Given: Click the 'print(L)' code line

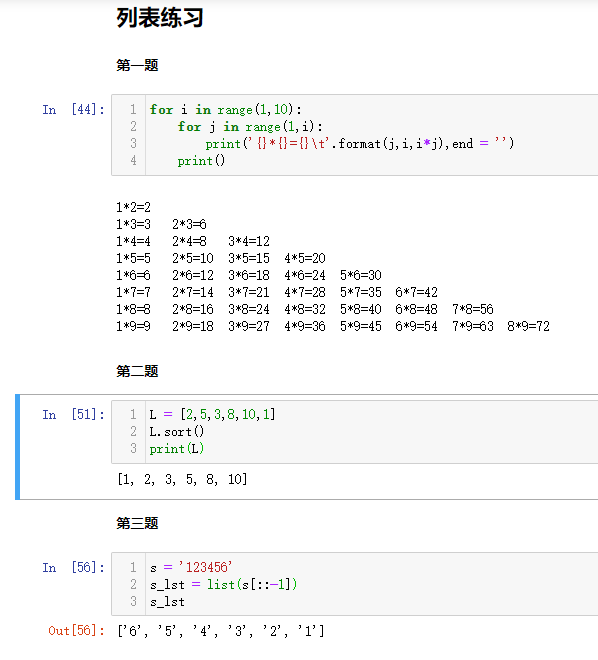Looking at the screenshot, I should 177,449.
